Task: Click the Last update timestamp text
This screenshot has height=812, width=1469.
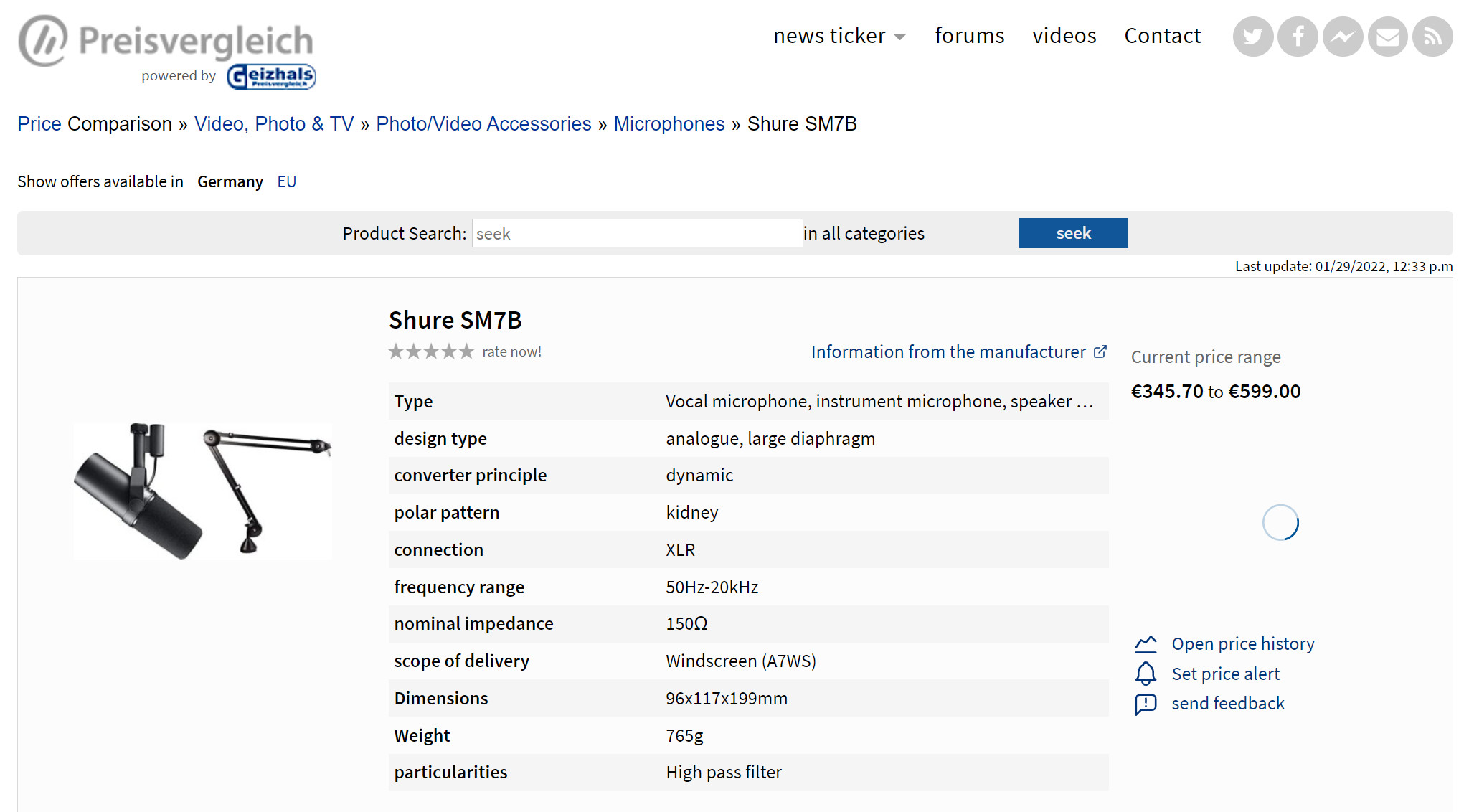Action: tap(1343, 266)
